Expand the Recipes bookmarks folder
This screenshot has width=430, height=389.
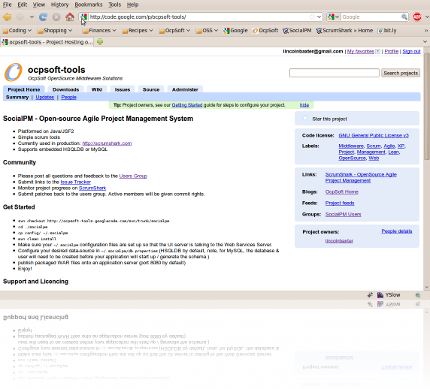tap(137, 30)
